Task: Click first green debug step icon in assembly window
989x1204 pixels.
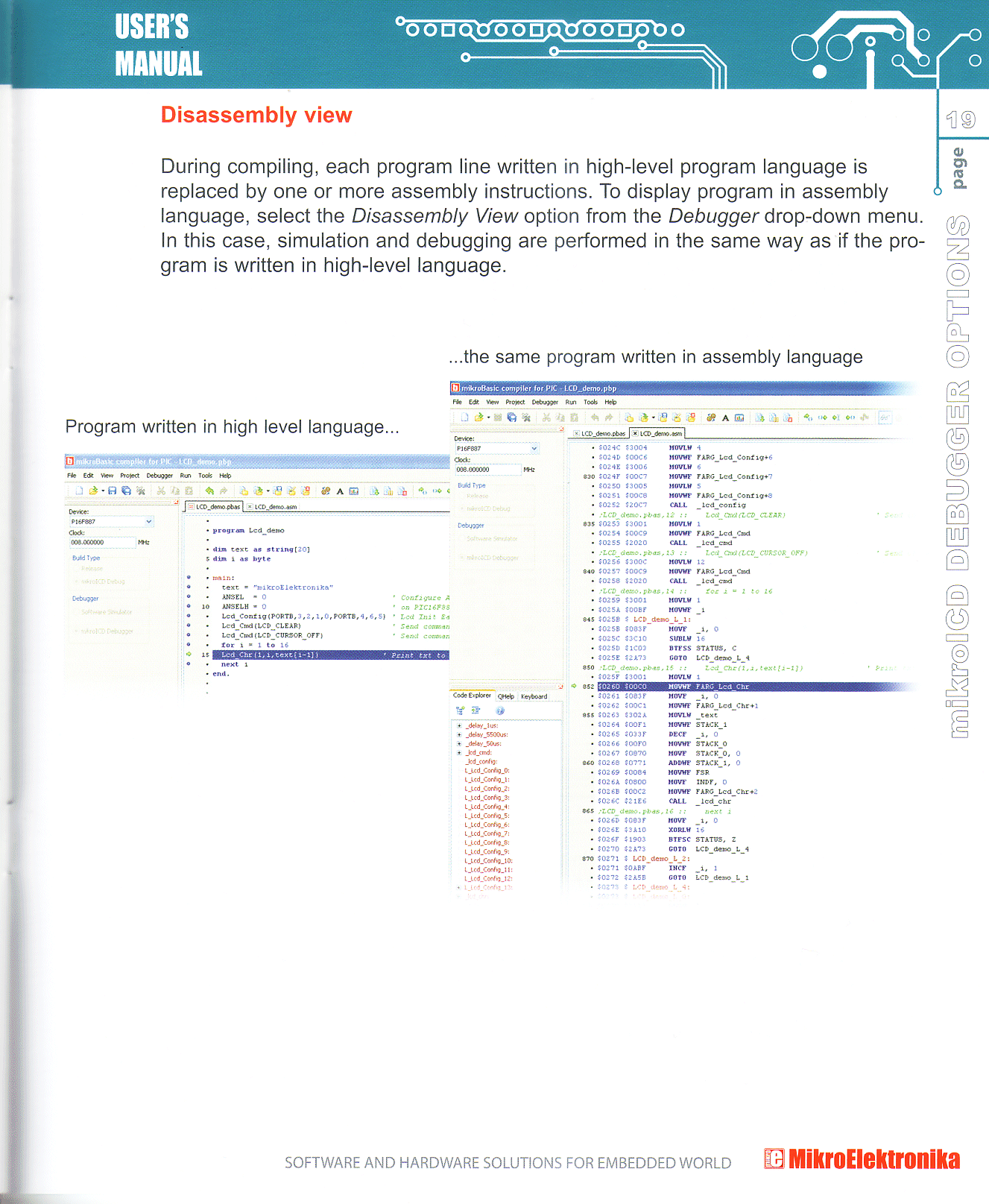Action: click(808, 417)
